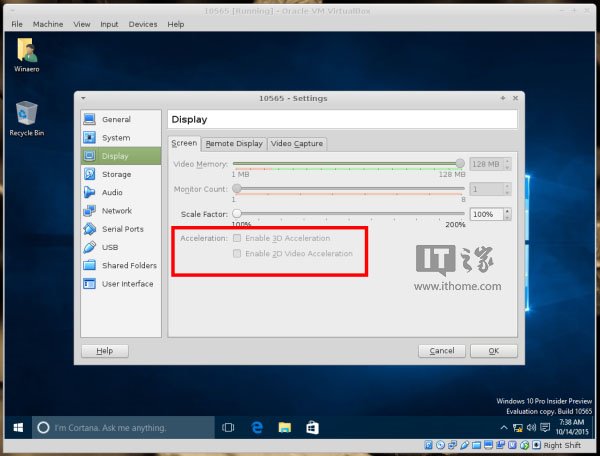Viewport: 600px width, 456px height.
Task: Open Recycle Bin on the desktop
Action: pyautogui.click(x=26, y=114)
